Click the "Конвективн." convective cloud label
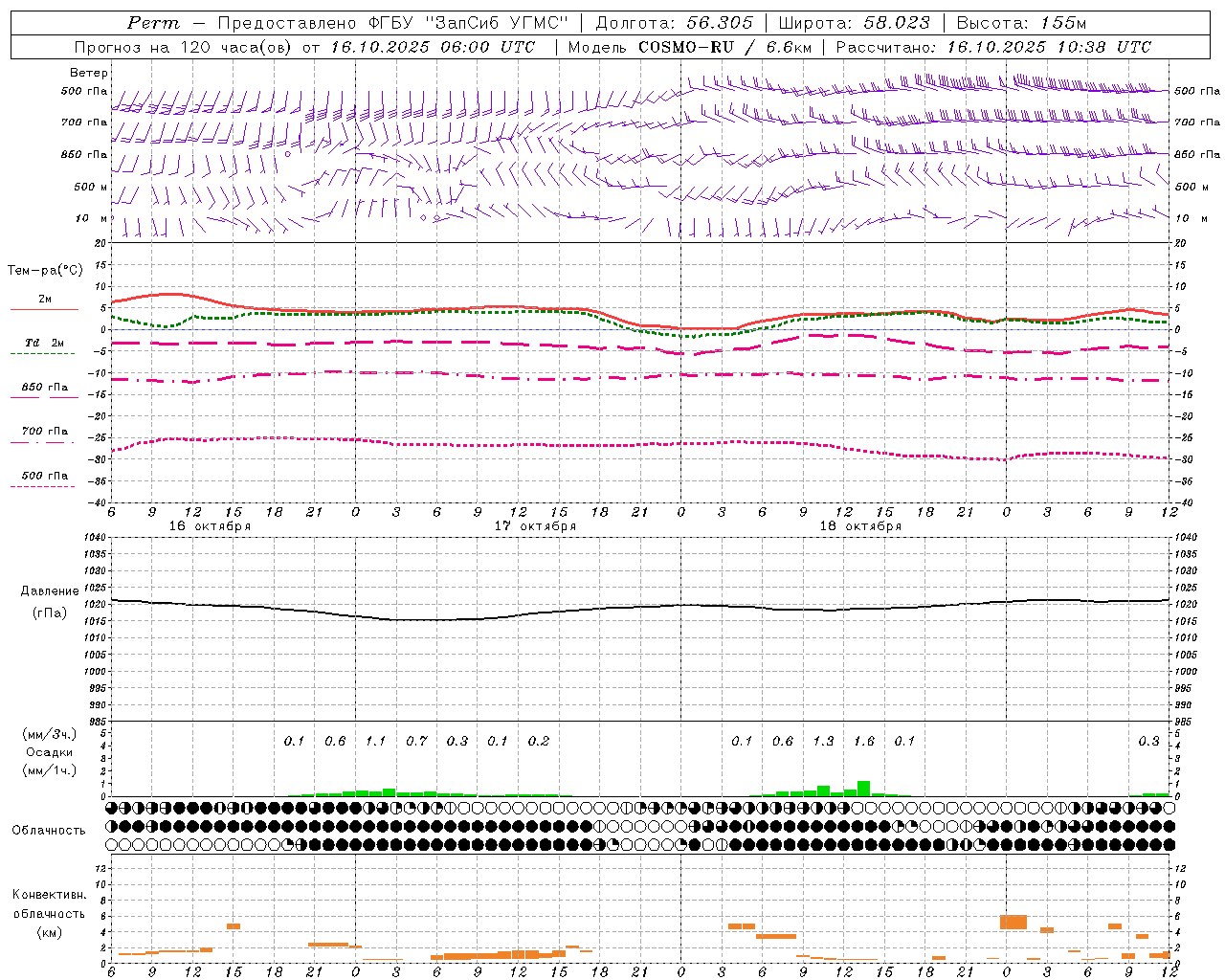Viewport: 1225px width, 980px height. pyautogui.click(x=50, y=895)
